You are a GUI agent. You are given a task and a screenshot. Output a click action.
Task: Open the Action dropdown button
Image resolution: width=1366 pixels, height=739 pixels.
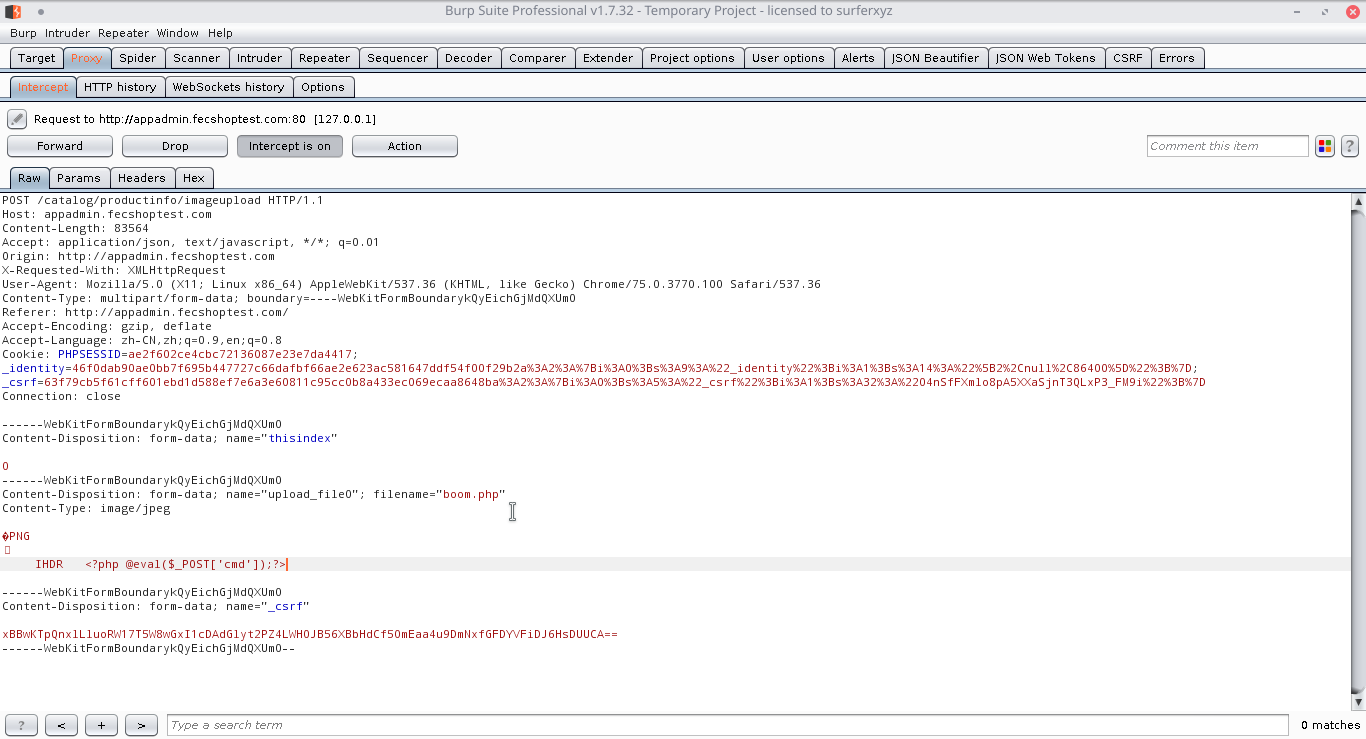(405, 146)
